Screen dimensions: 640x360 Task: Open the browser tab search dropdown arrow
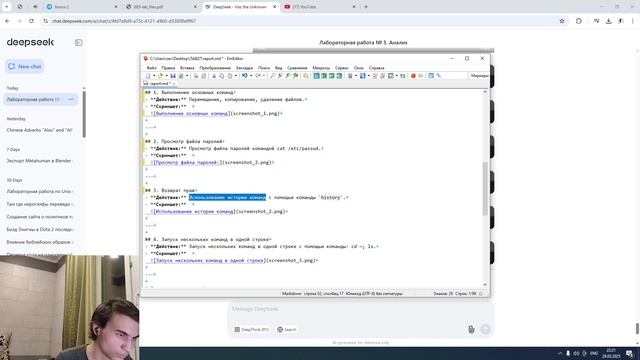(x=7, y=7)
